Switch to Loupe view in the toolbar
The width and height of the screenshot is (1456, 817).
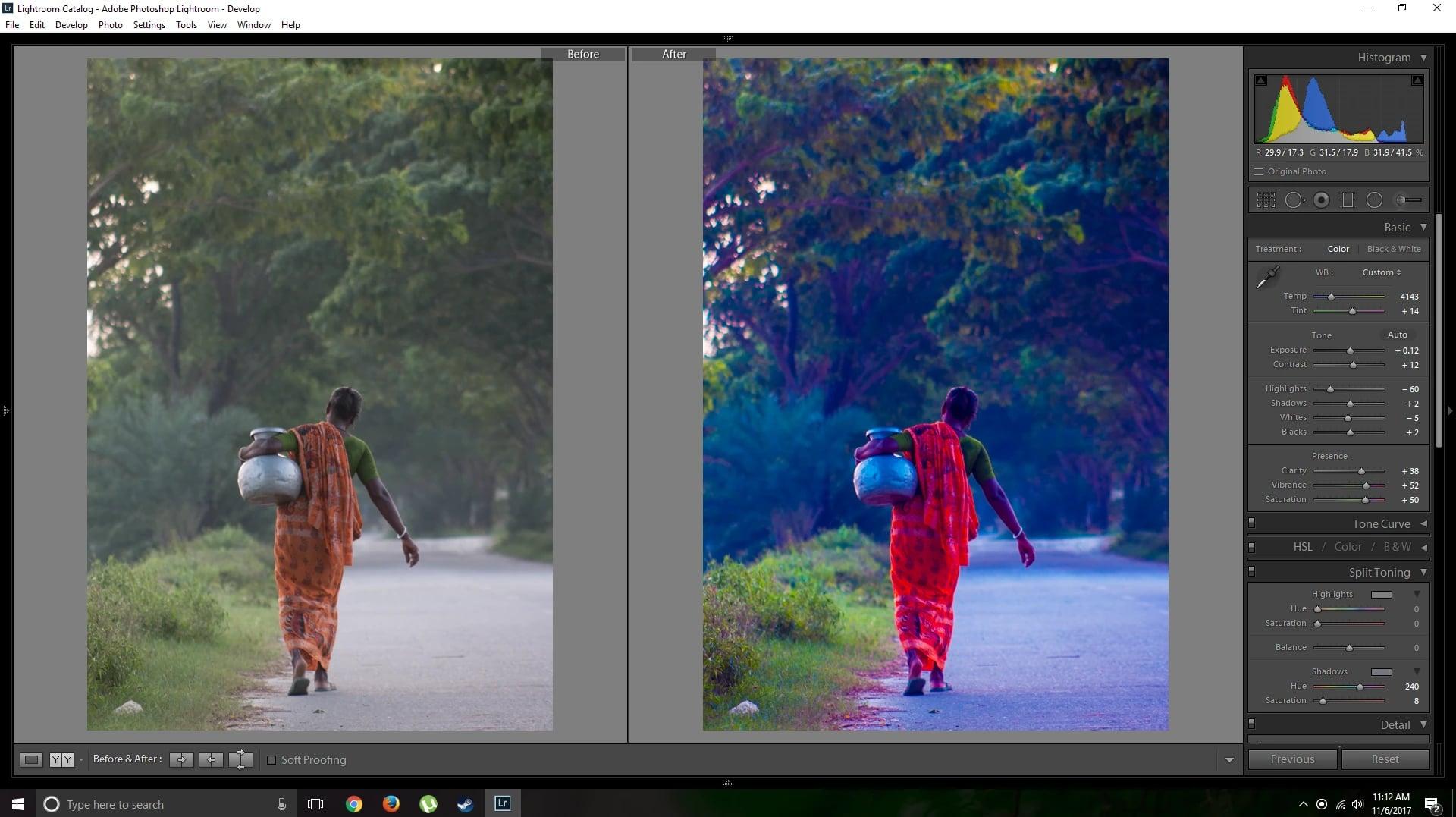click(x=32, y=759)
